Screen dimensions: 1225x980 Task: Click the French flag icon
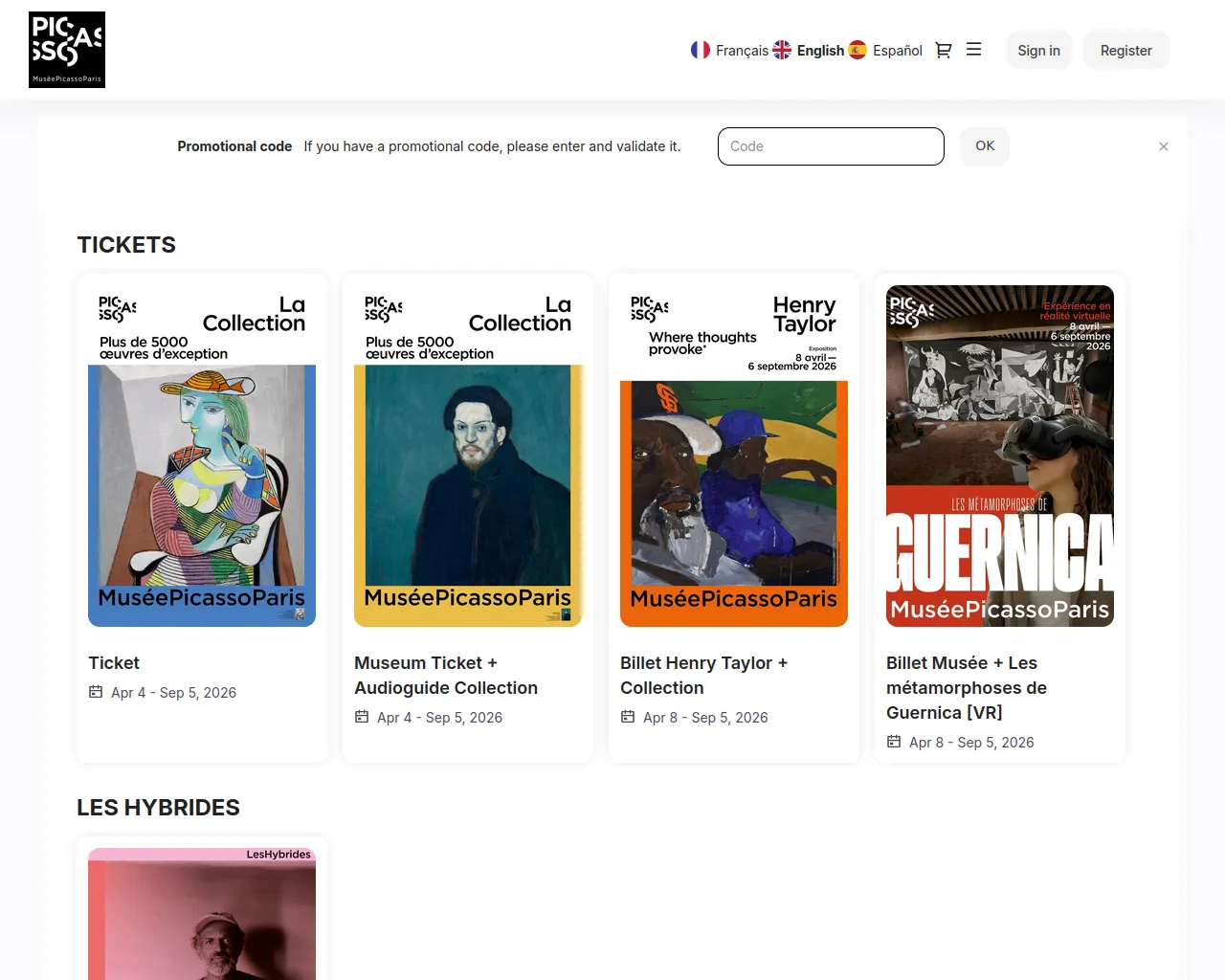click(x=701, y=50)
